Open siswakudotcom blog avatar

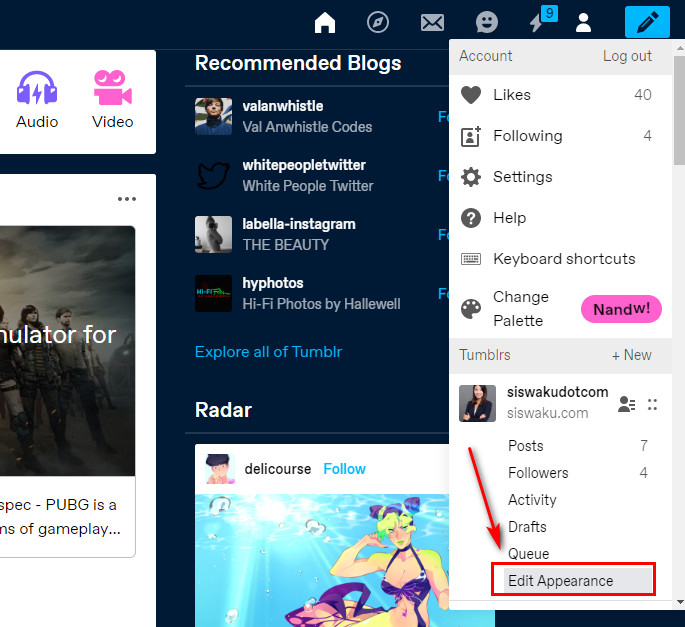[477, 403]
